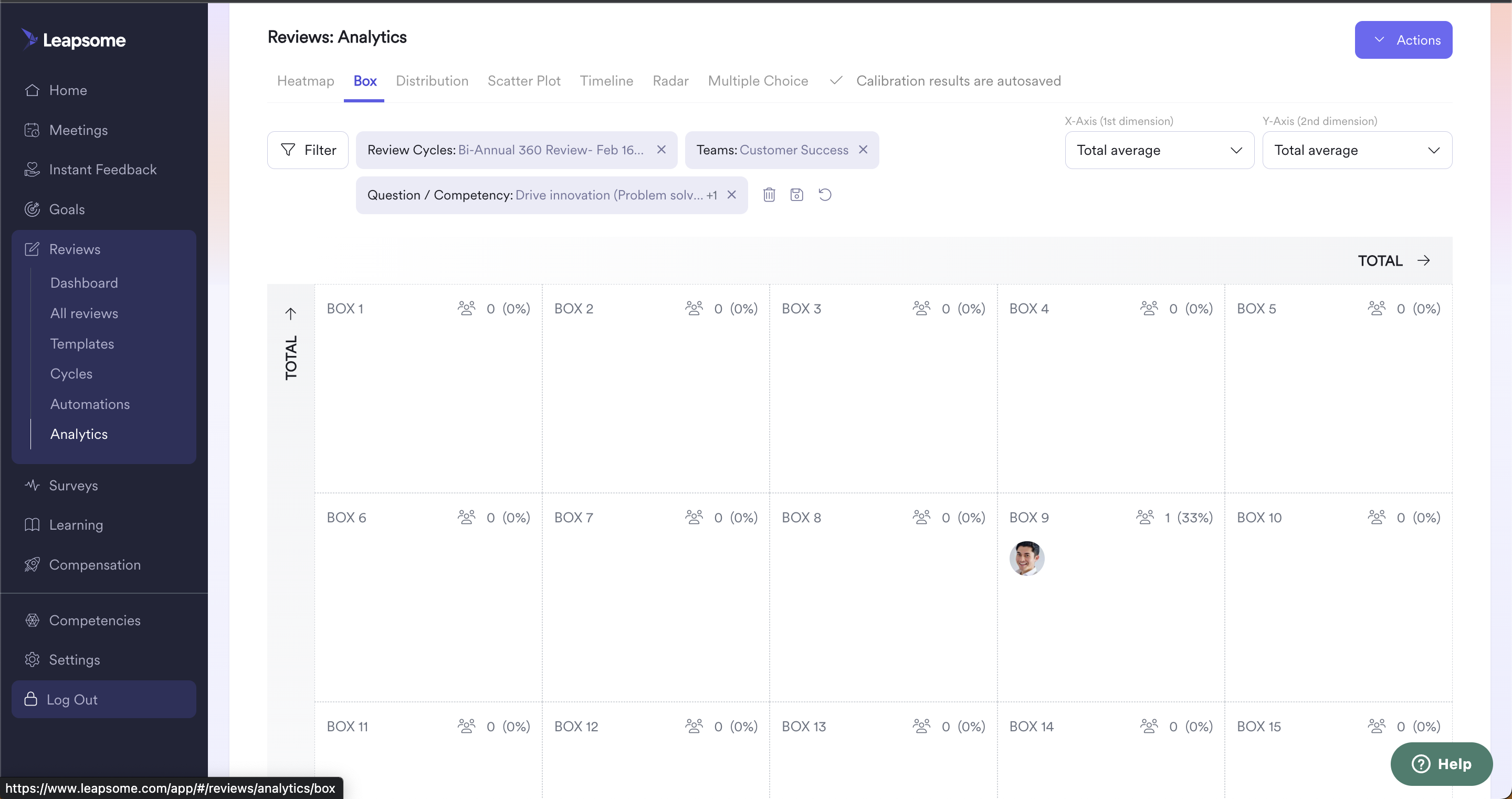Image resolution: width=1512 pixels, height=799 pixels.
Task: Click the BOX 3 cell
Action: pyautogui.click(x=883, y=388)
